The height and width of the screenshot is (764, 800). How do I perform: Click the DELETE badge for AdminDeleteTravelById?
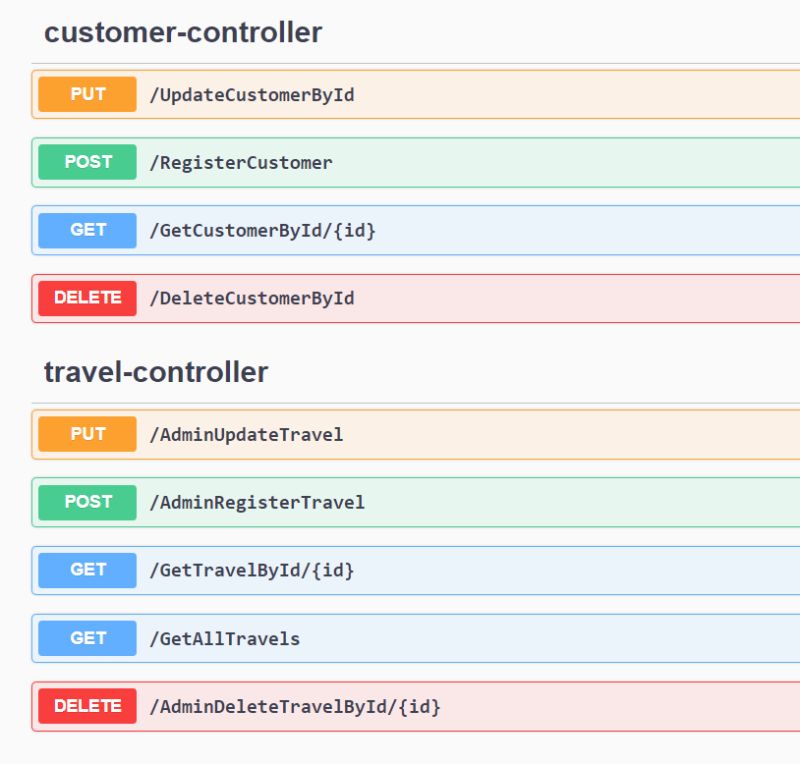click(87, 706)
